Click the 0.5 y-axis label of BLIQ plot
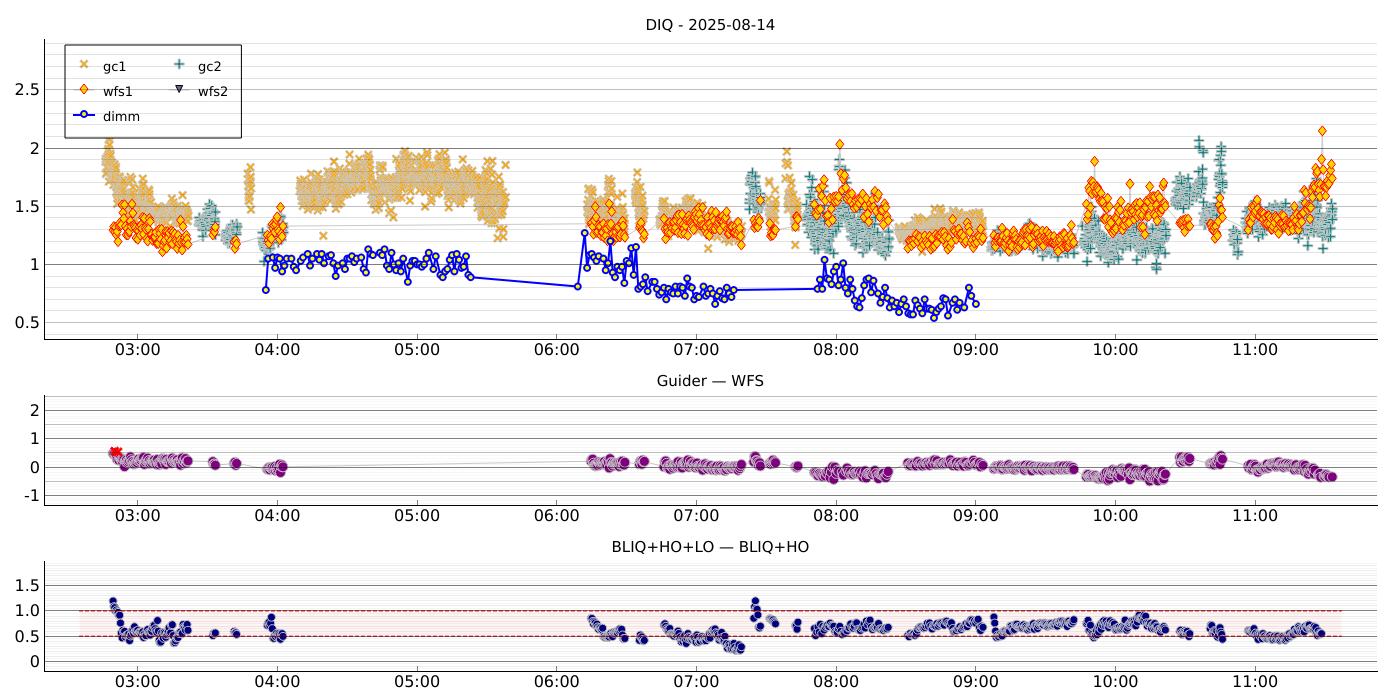The image size is (1400, 700). [27, 636]
